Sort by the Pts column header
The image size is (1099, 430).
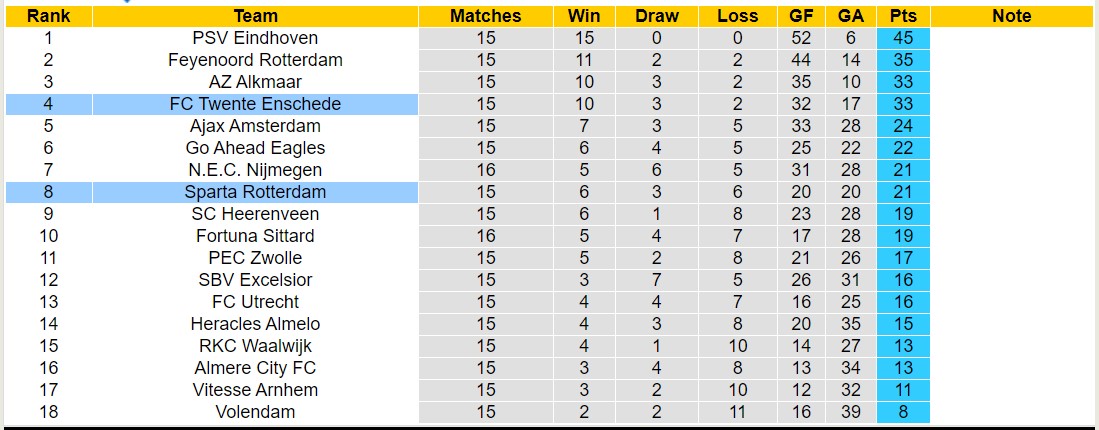(903, 16)
